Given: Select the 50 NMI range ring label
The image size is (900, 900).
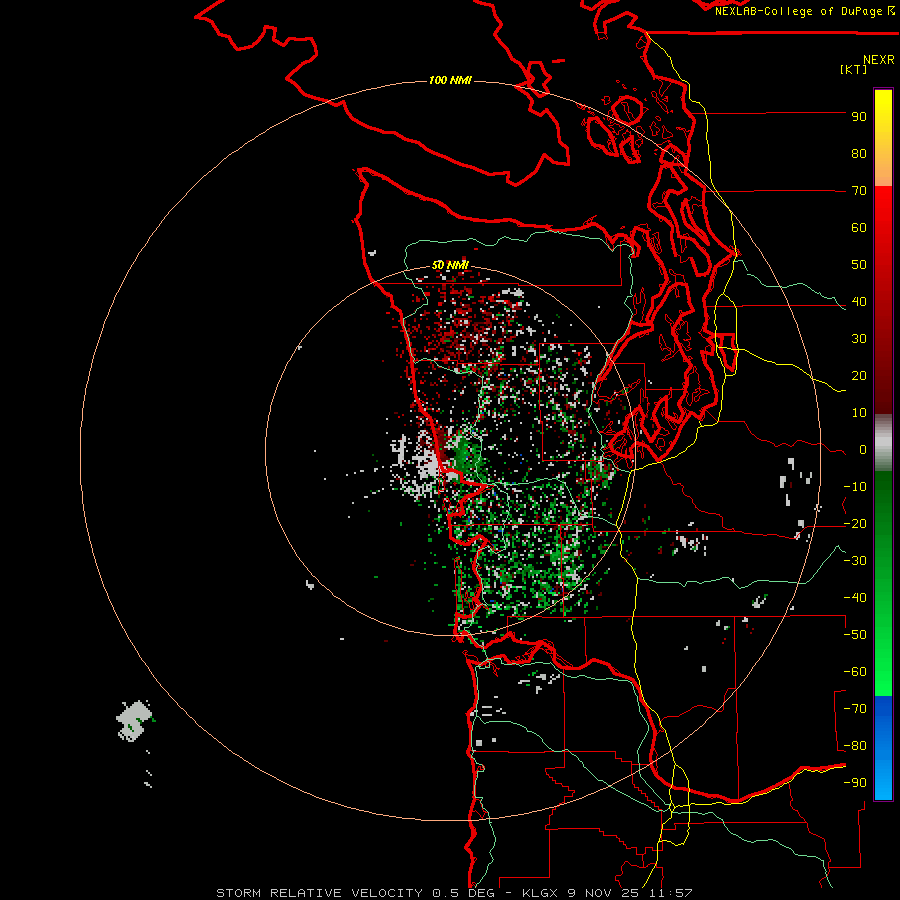Looking at the screenshot, I should click(450, 265).
